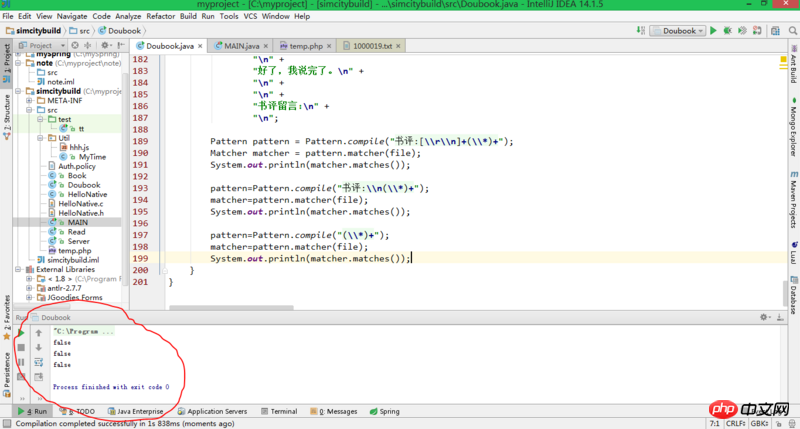Image resolution: width=800 pixels, height=429 pixels.
Task: Open the Java Enterprise tool window
Action: (136, 411)
